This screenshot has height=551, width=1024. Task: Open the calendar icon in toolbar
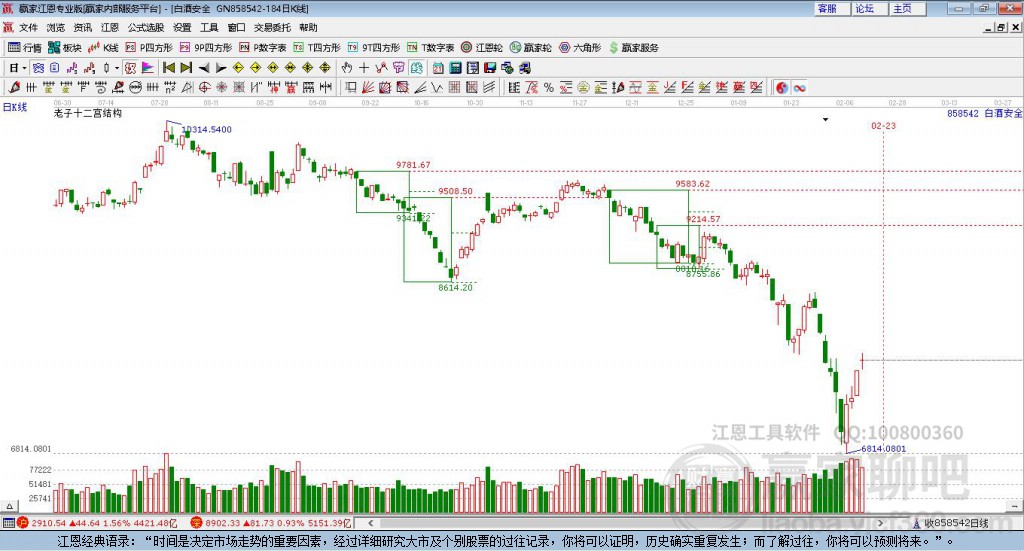click(x=438, y=68)
